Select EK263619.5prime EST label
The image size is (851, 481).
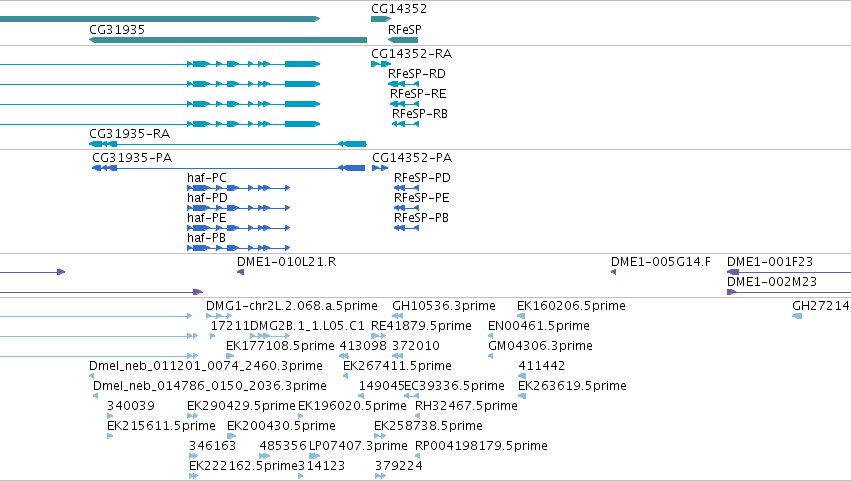(x=572, y=387)
